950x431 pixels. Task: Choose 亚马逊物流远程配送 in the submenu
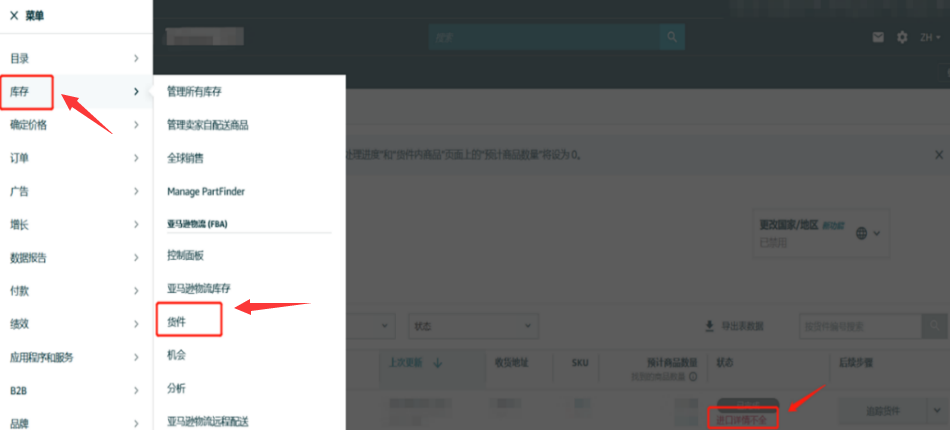tap(208, 421)
